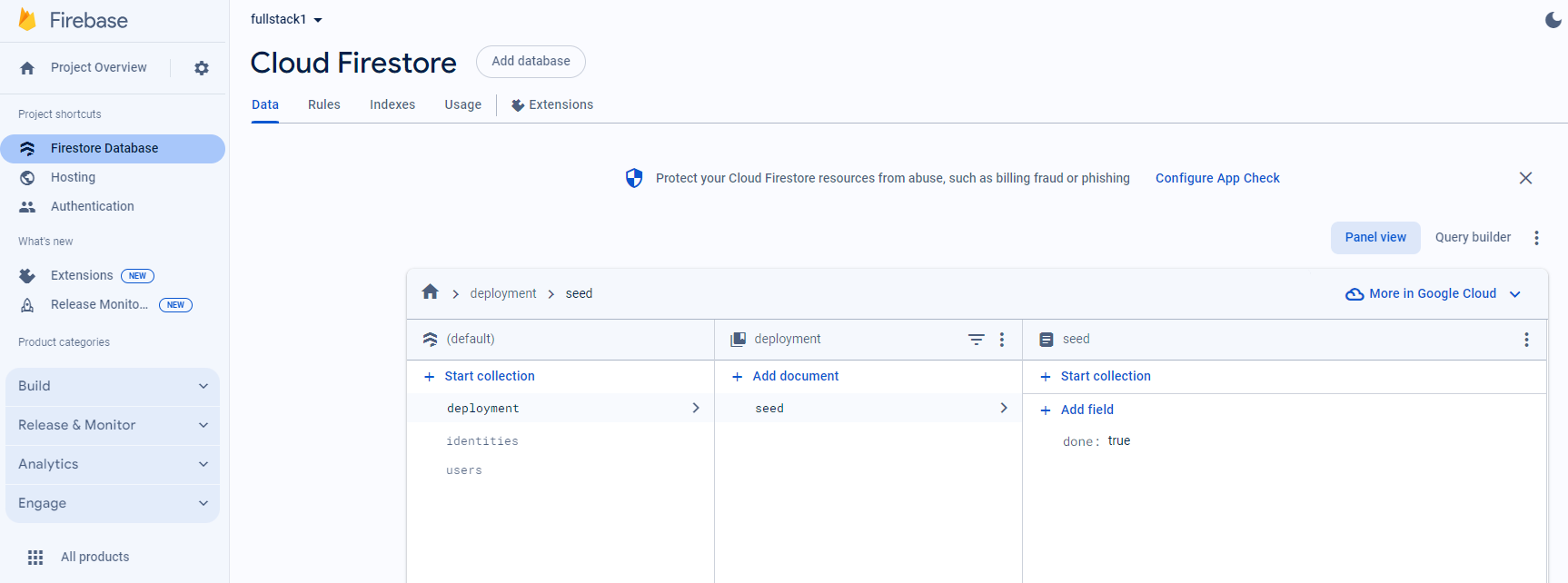Viewport: 1568px width, 583px height.
Task: Open project settings gear icon
Action: click(x=202, y=68)
